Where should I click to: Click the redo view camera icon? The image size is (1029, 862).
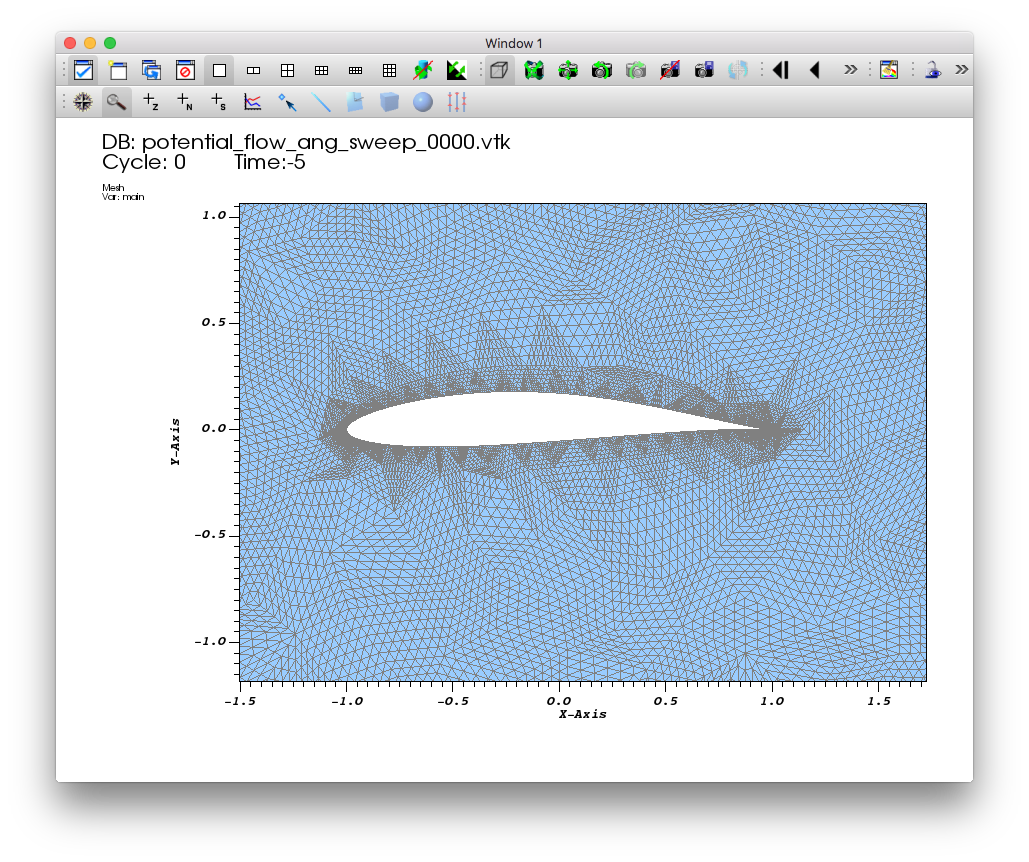click(x=636, y=70)
